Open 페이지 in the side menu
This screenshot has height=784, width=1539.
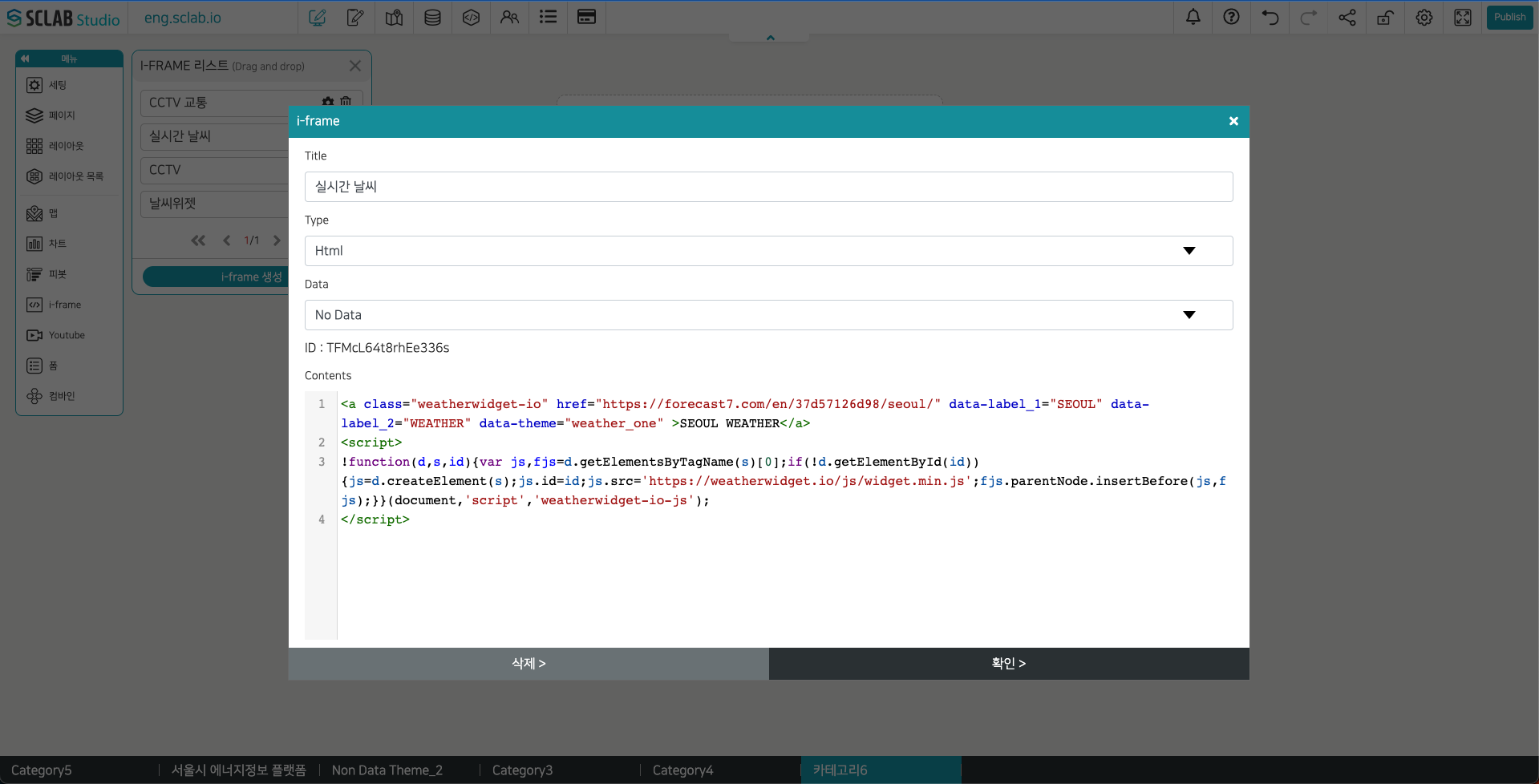click(69, 115)
